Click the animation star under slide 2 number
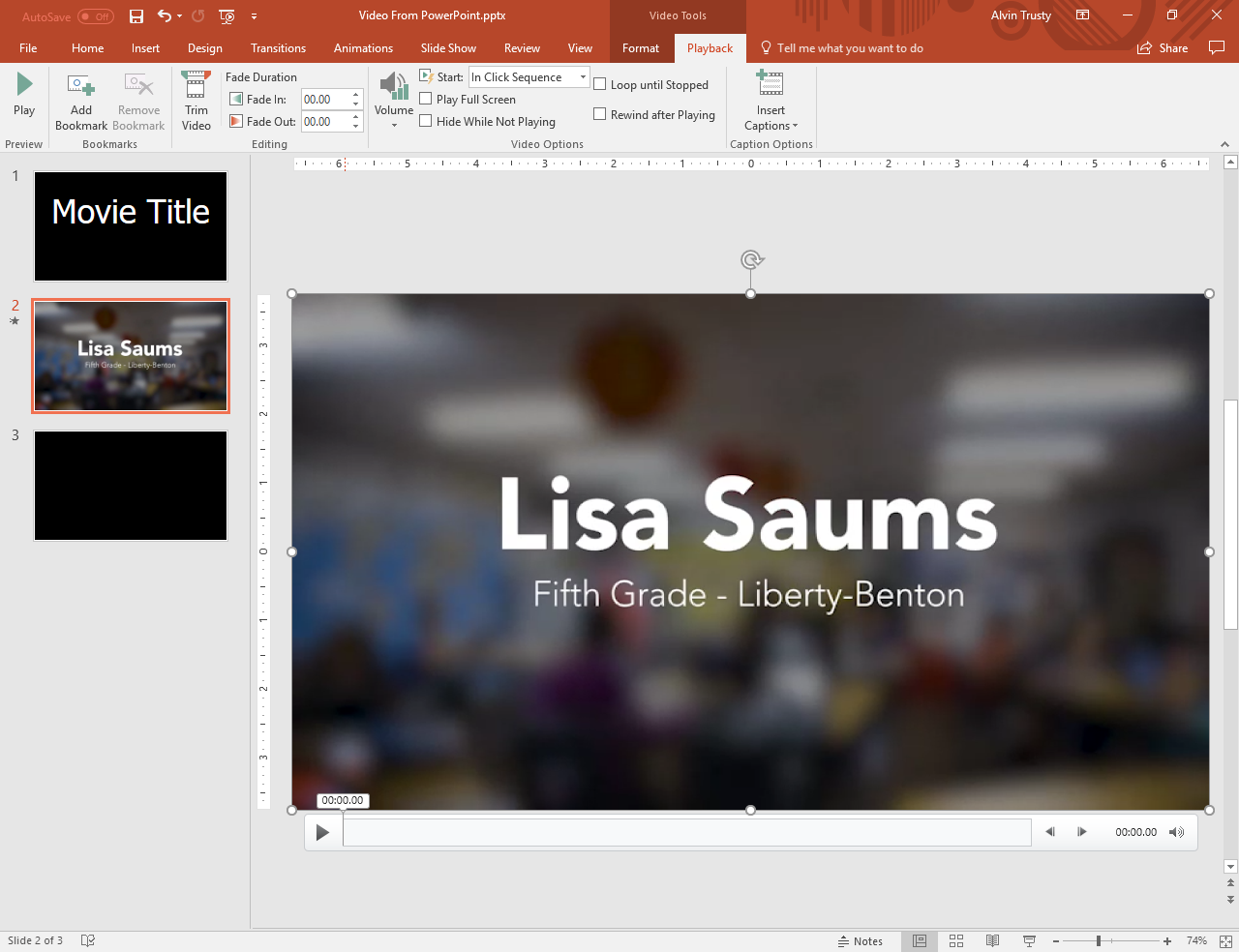Screen dimensions: 1239x952 coord(15,321)
